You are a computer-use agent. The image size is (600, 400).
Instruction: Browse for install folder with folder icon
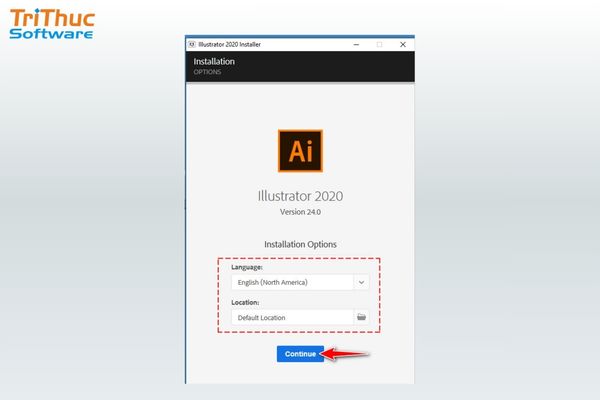361,317
